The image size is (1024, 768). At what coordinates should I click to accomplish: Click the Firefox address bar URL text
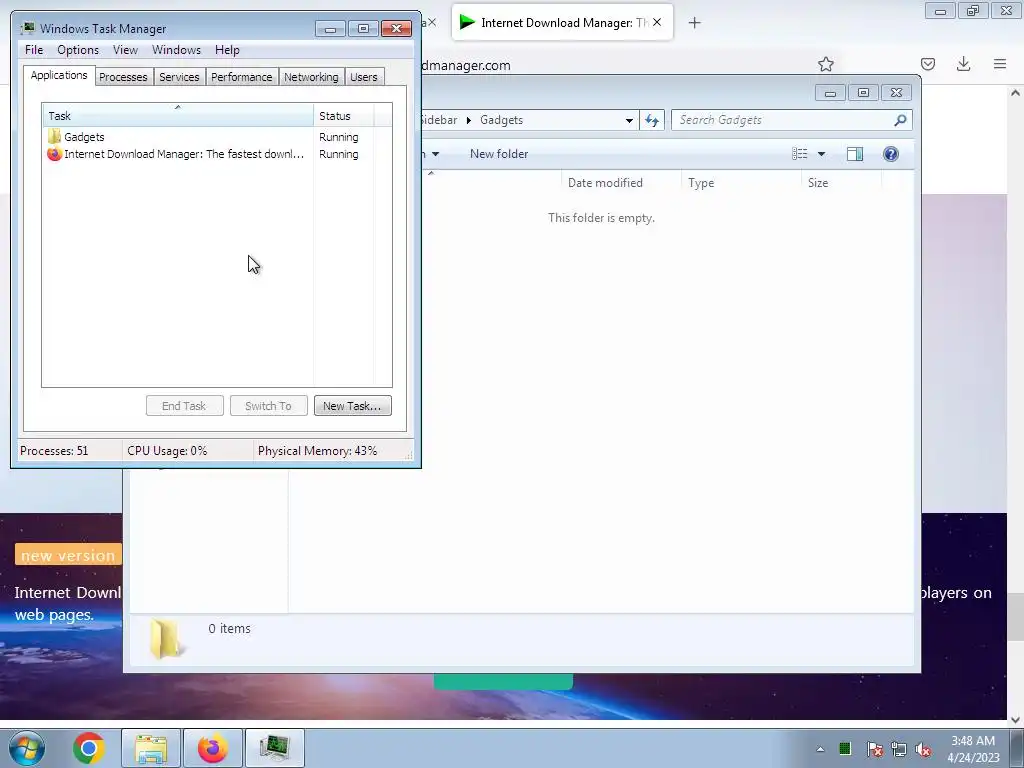pos(466,65)
